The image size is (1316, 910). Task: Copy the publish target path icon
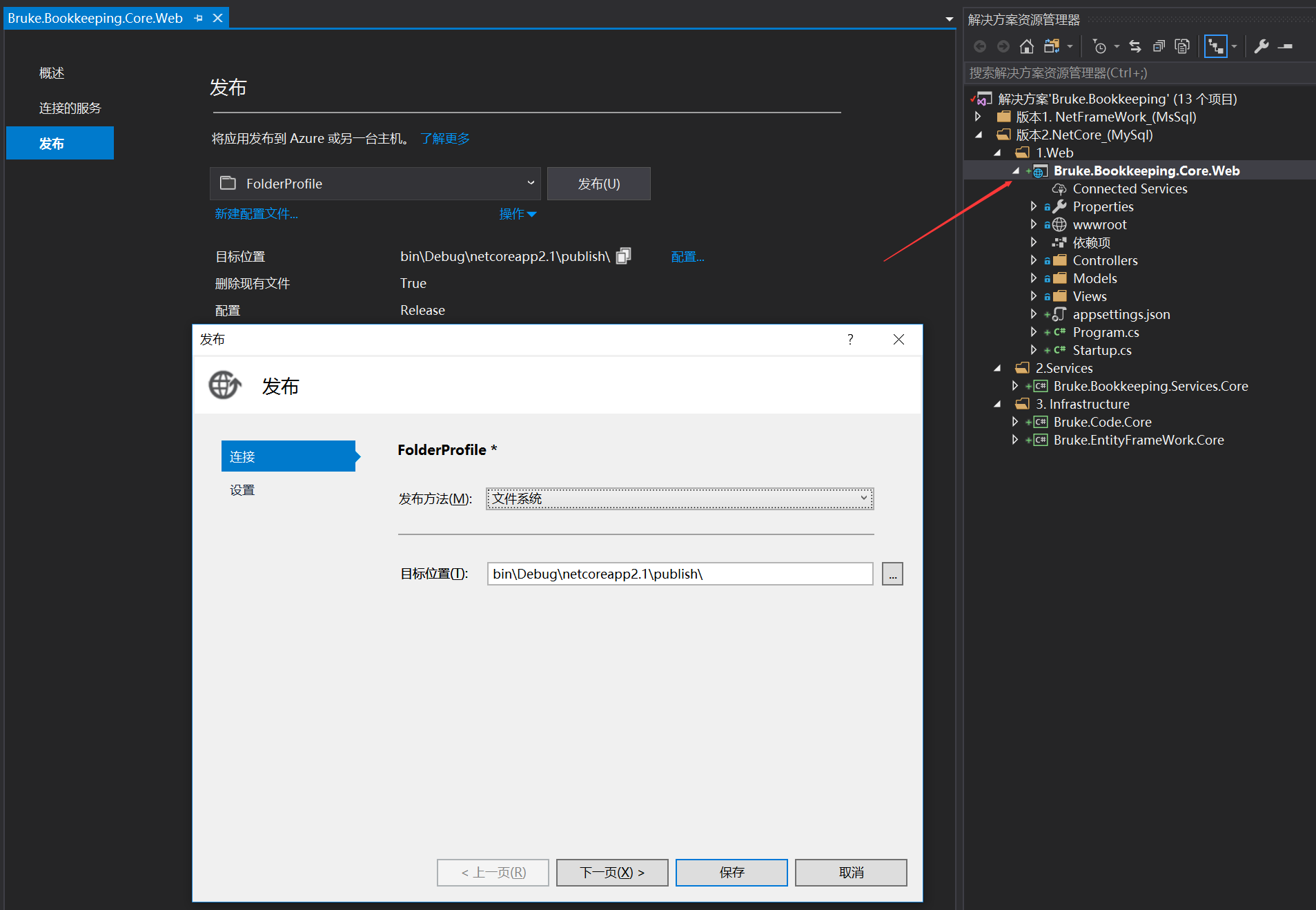[624, 256]
